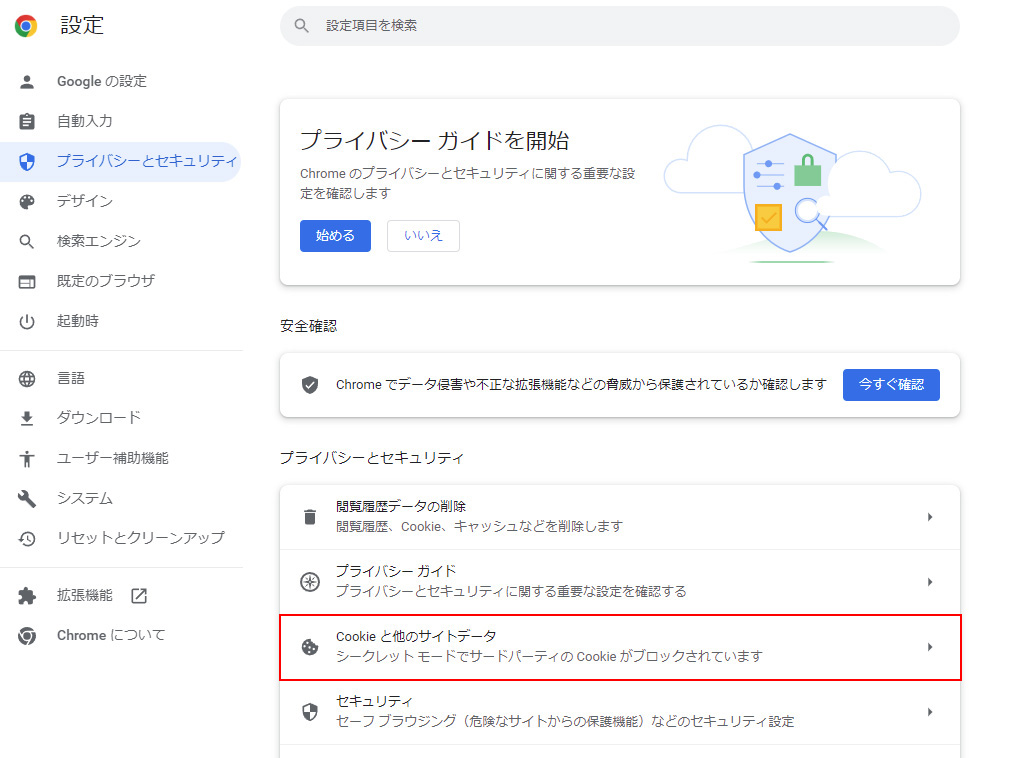Open セキュリティ settings row

[620, 712]
